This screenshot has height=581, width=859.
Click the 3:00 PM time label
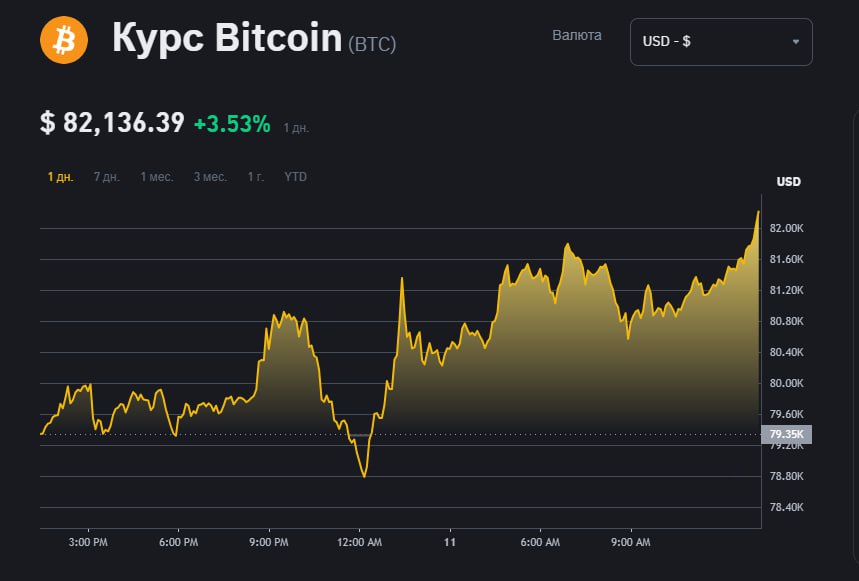[x=88, y=542]
